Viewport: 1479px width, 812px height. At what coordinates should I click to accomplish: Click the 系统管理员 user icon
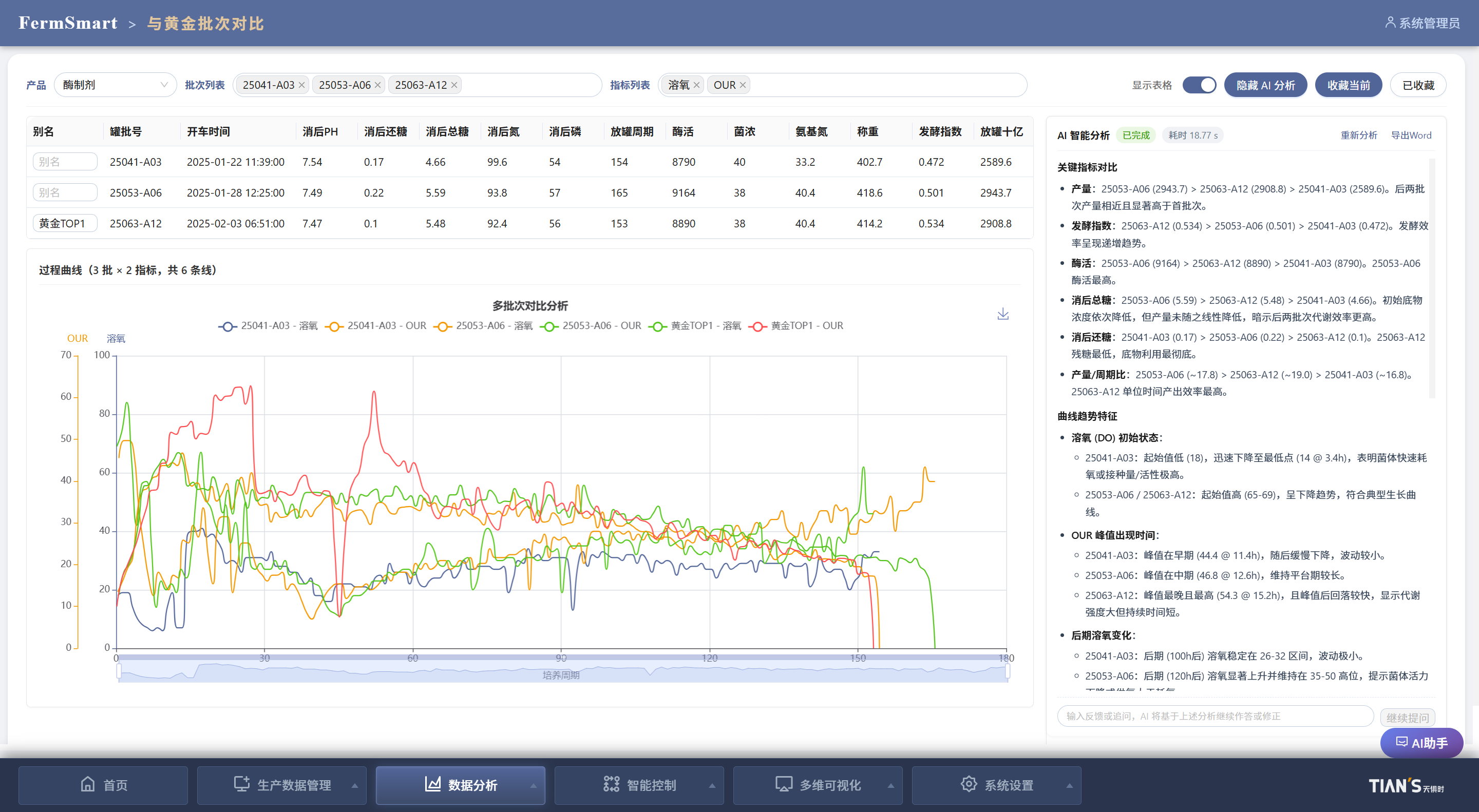click(1390, 23)
